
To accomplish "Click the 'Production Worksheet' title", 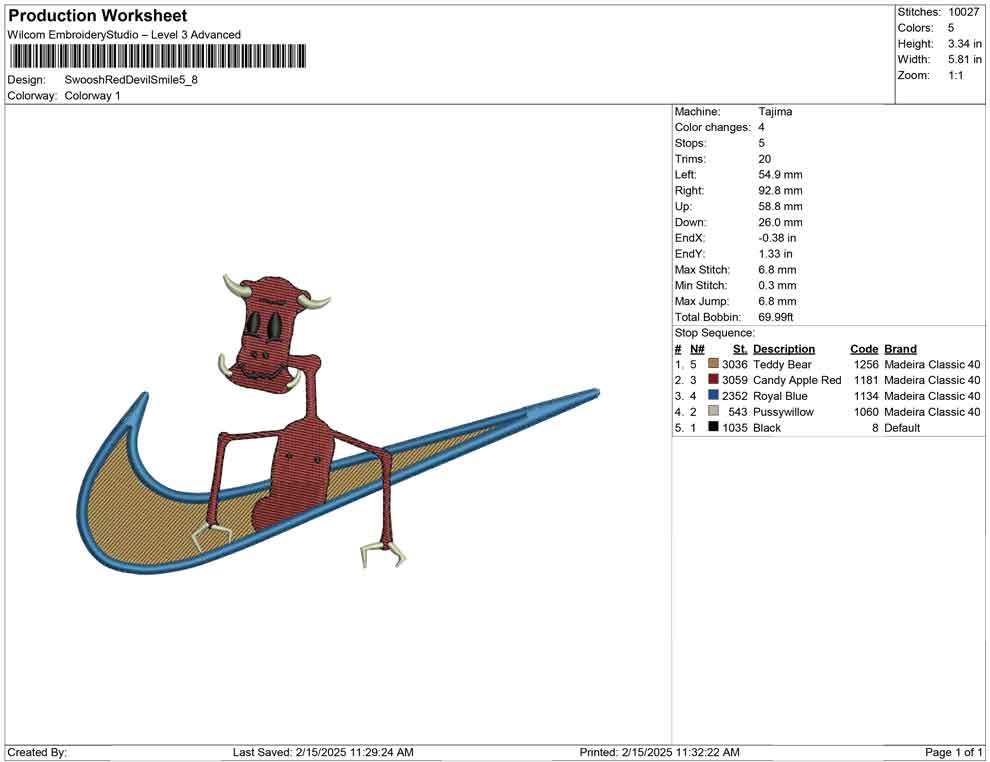I will [x=98, y=16].
